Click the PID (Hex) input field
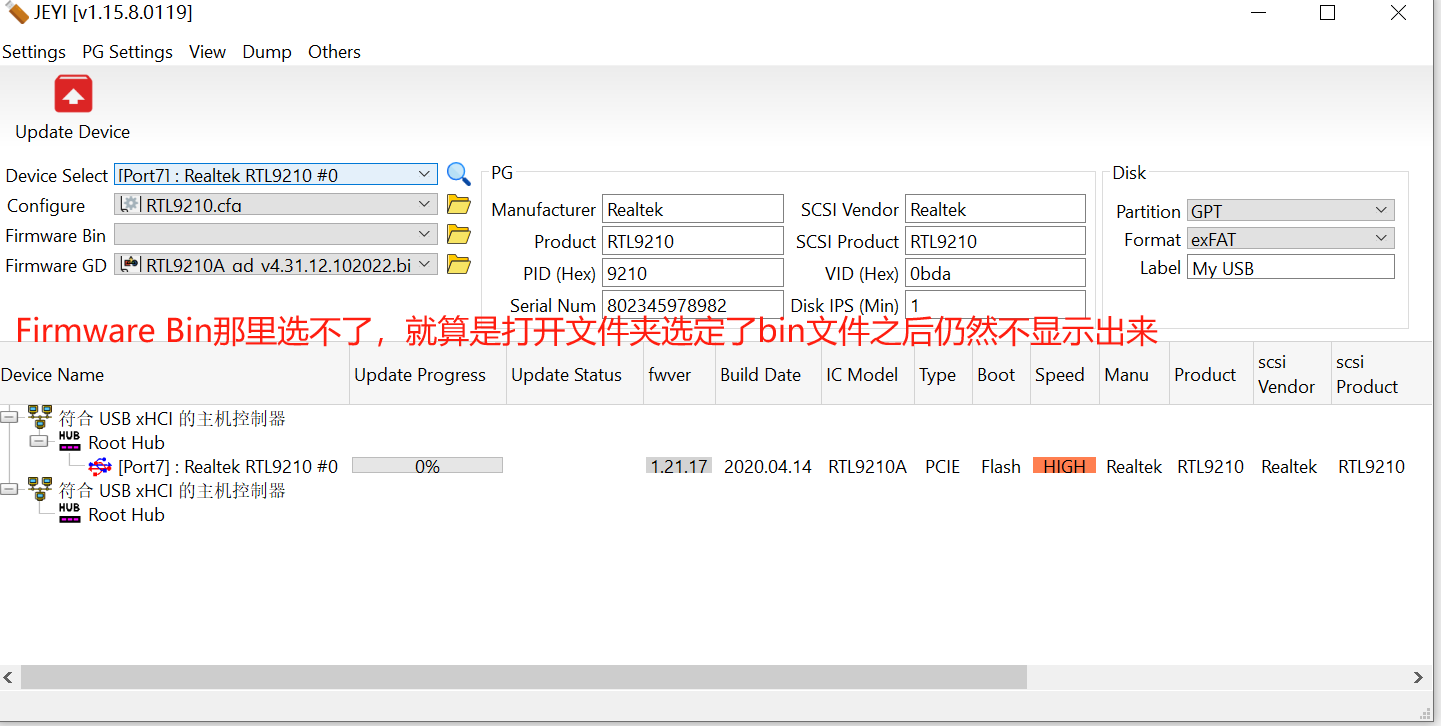This screenshot has height=726, width=1441. click(x=693, y=273)
